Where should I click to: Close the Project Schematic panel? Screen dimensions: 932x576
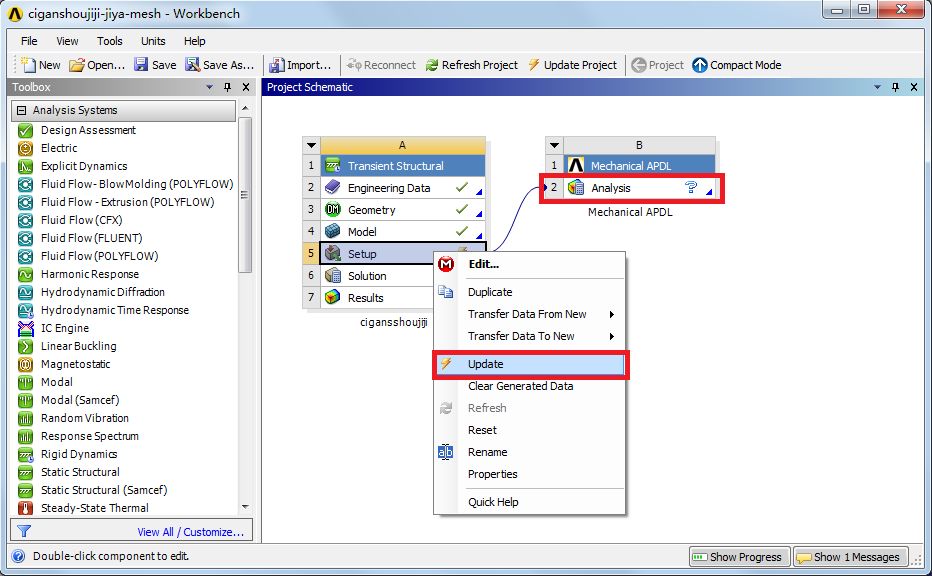point(914,87)
